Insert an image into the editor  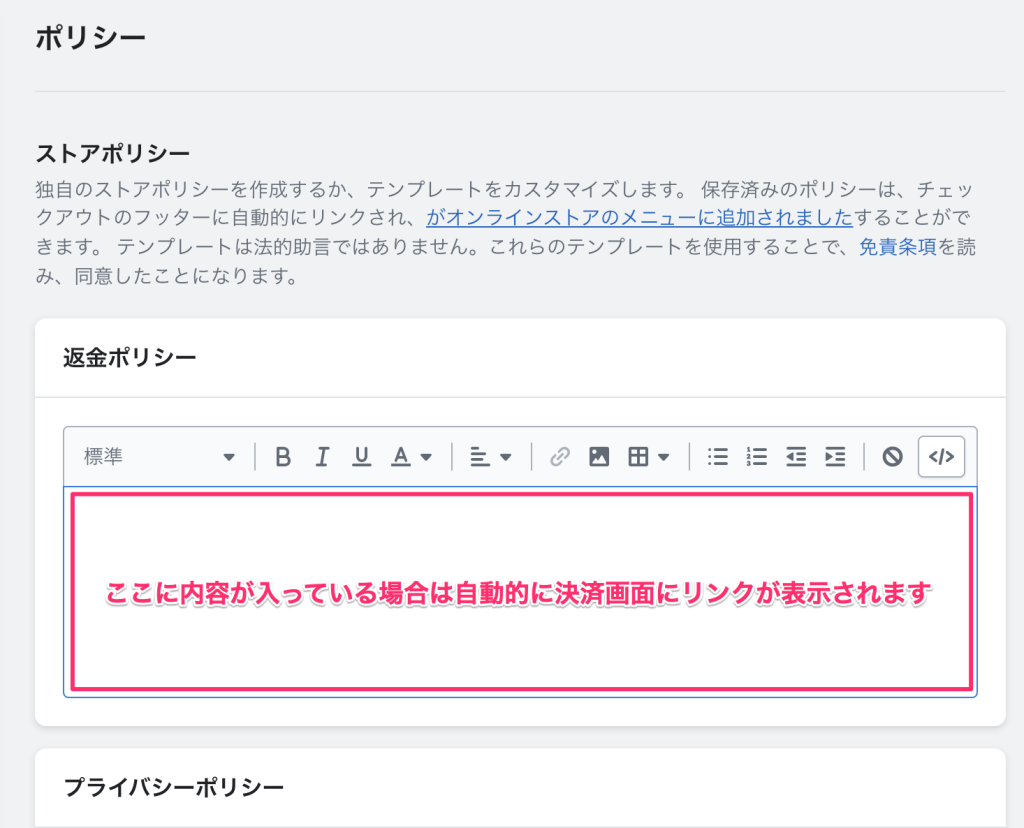tap(598, 456)
